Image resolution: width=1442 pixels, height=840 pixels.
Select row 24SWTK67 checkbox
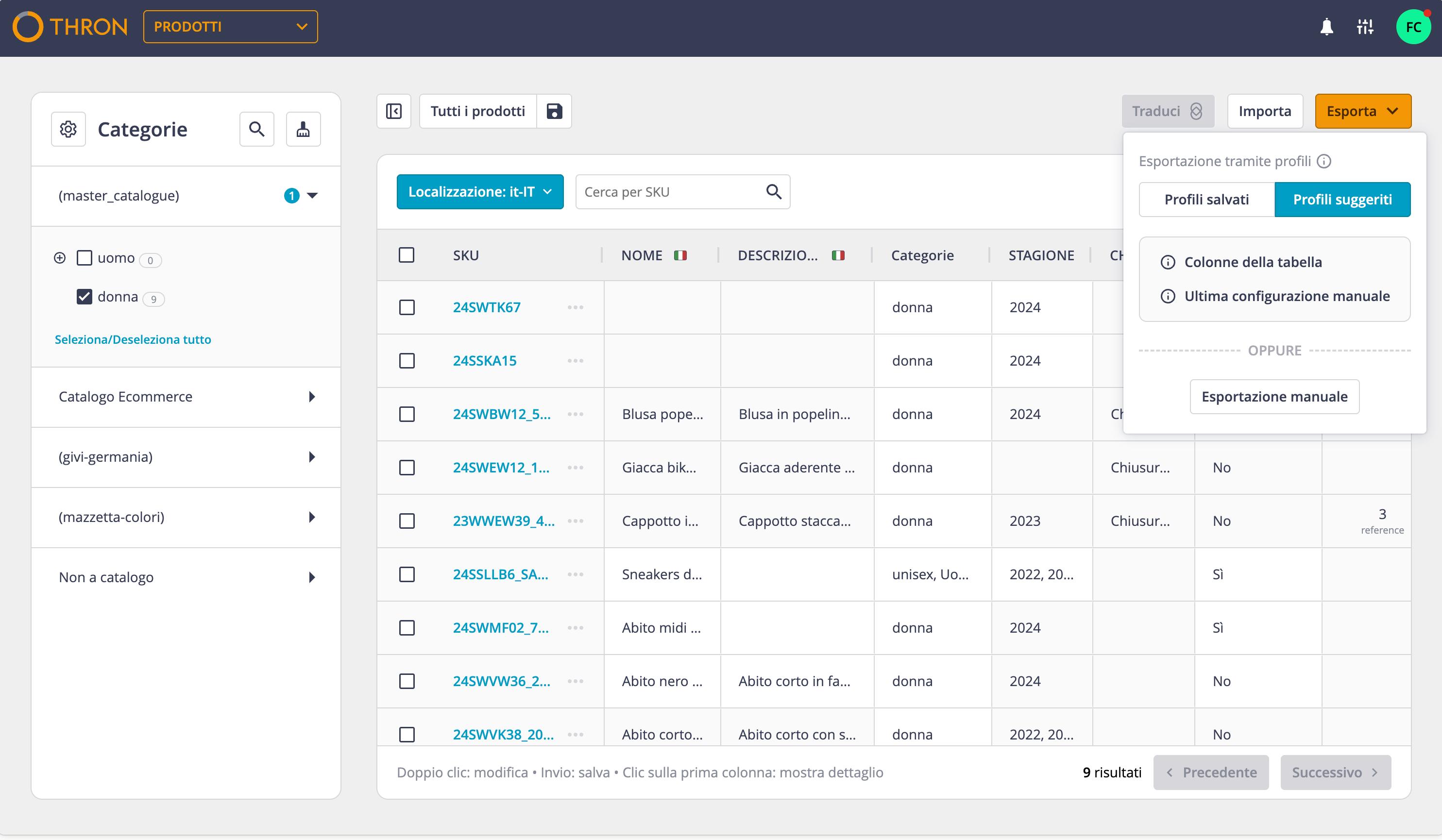click(407, 308)
